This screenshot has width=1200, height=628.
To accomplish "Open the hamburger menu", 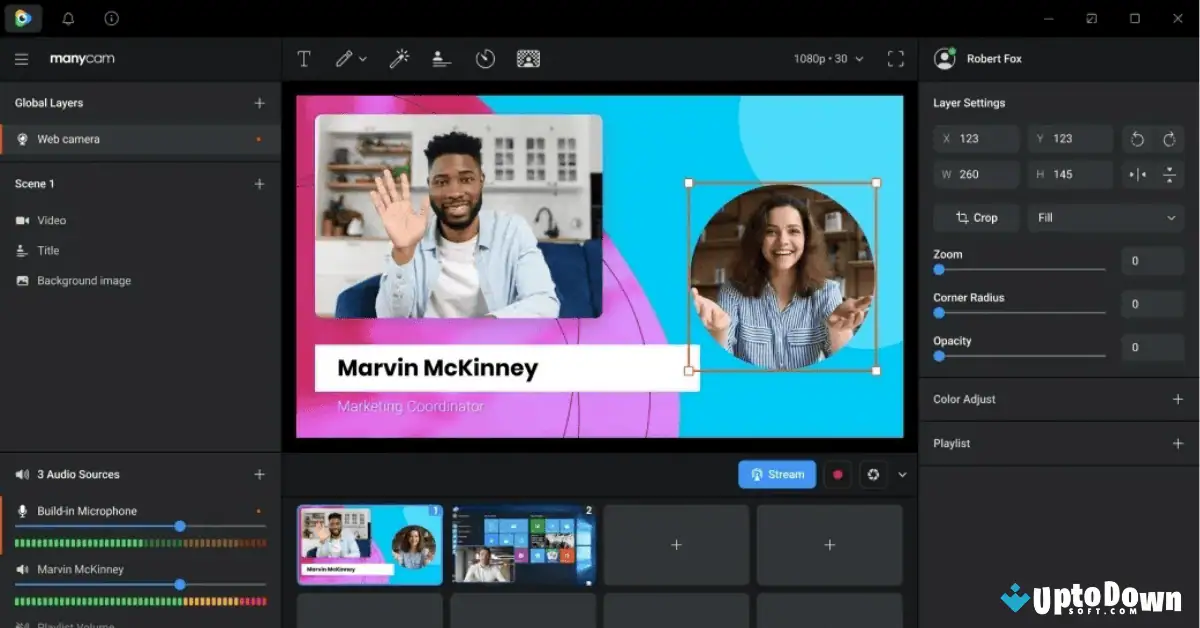I will coord(21,58).
